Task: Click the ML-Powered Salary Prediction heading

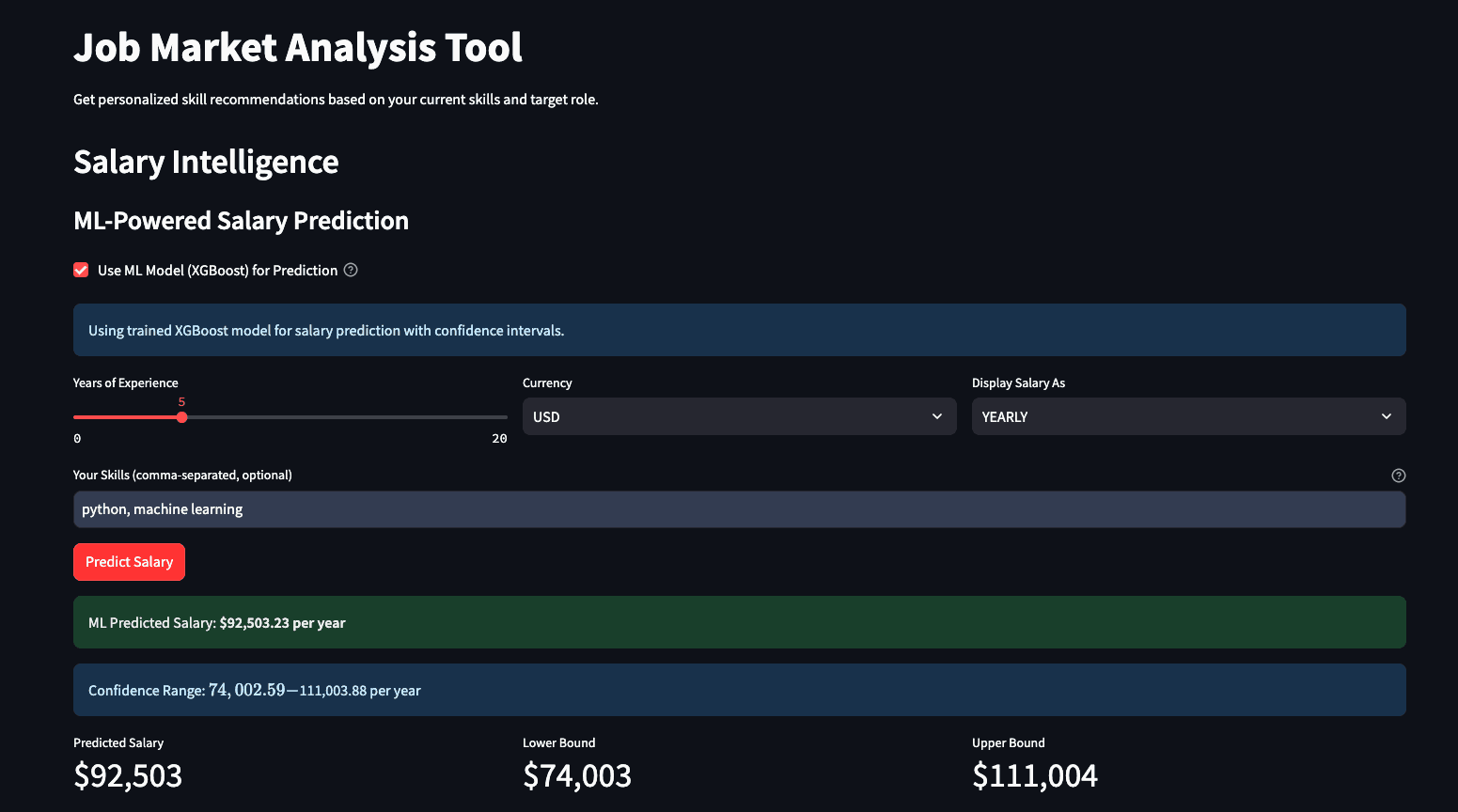Action: 242,221
